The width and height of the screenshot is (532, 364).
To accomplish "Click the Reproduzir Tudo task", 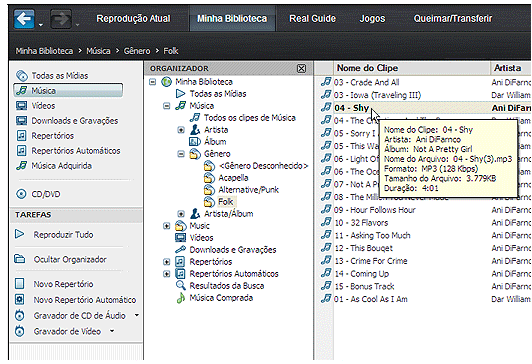I will (x=54, y=234).
